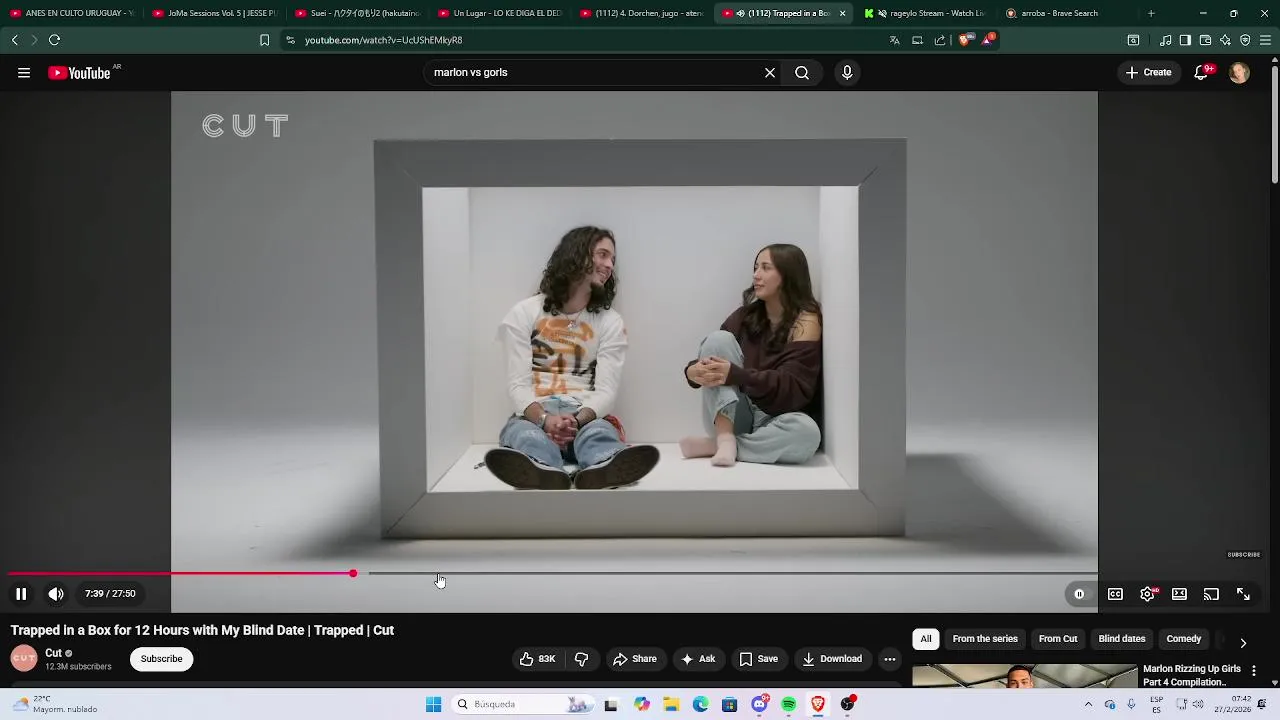Select the 'From the series' chip

click(x=985, y=639)
